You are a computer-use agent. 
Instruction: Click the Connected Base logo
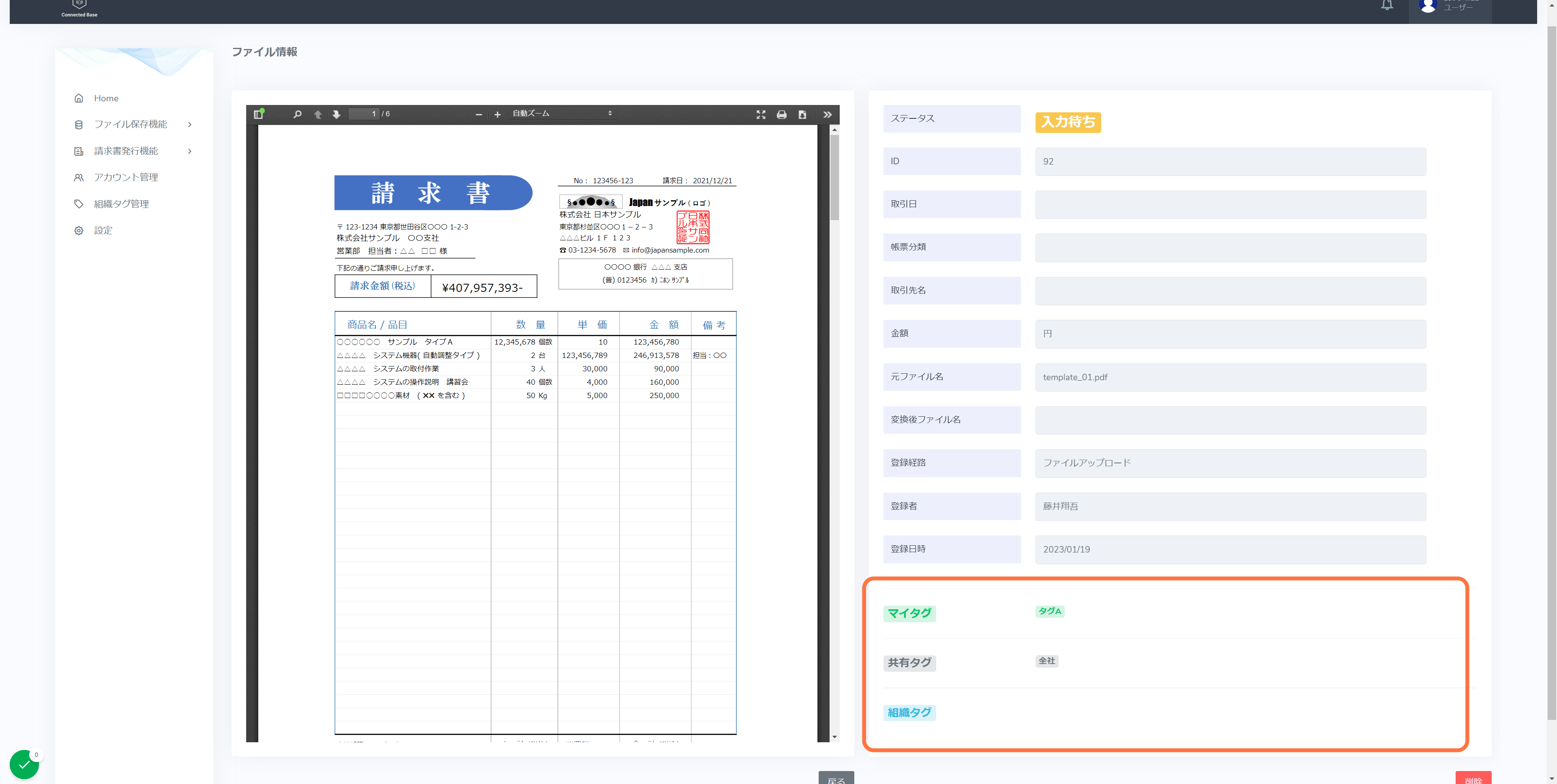click(x=79, y=8)
